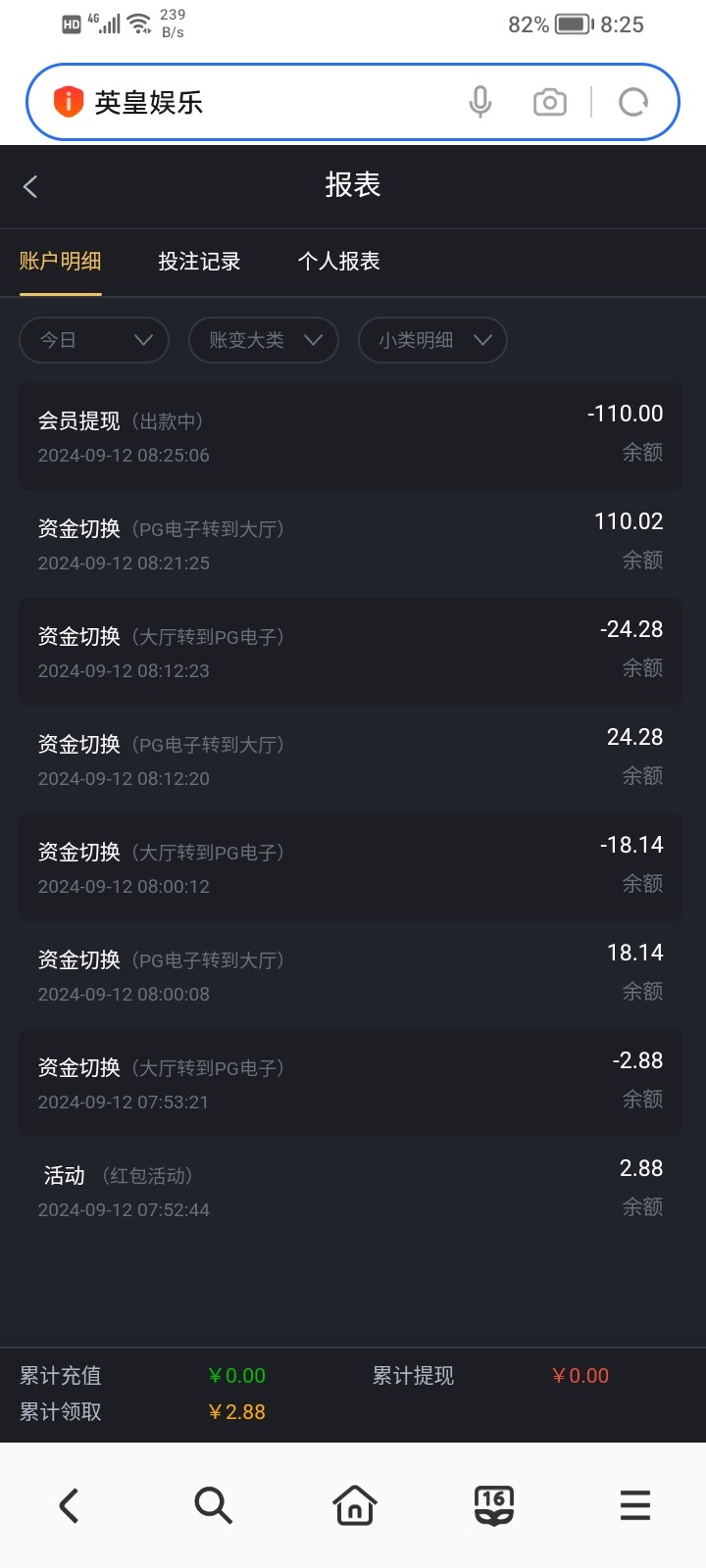Open the browser tabs switcher
Viewport: 706px width, 1568px height.
493,1504
